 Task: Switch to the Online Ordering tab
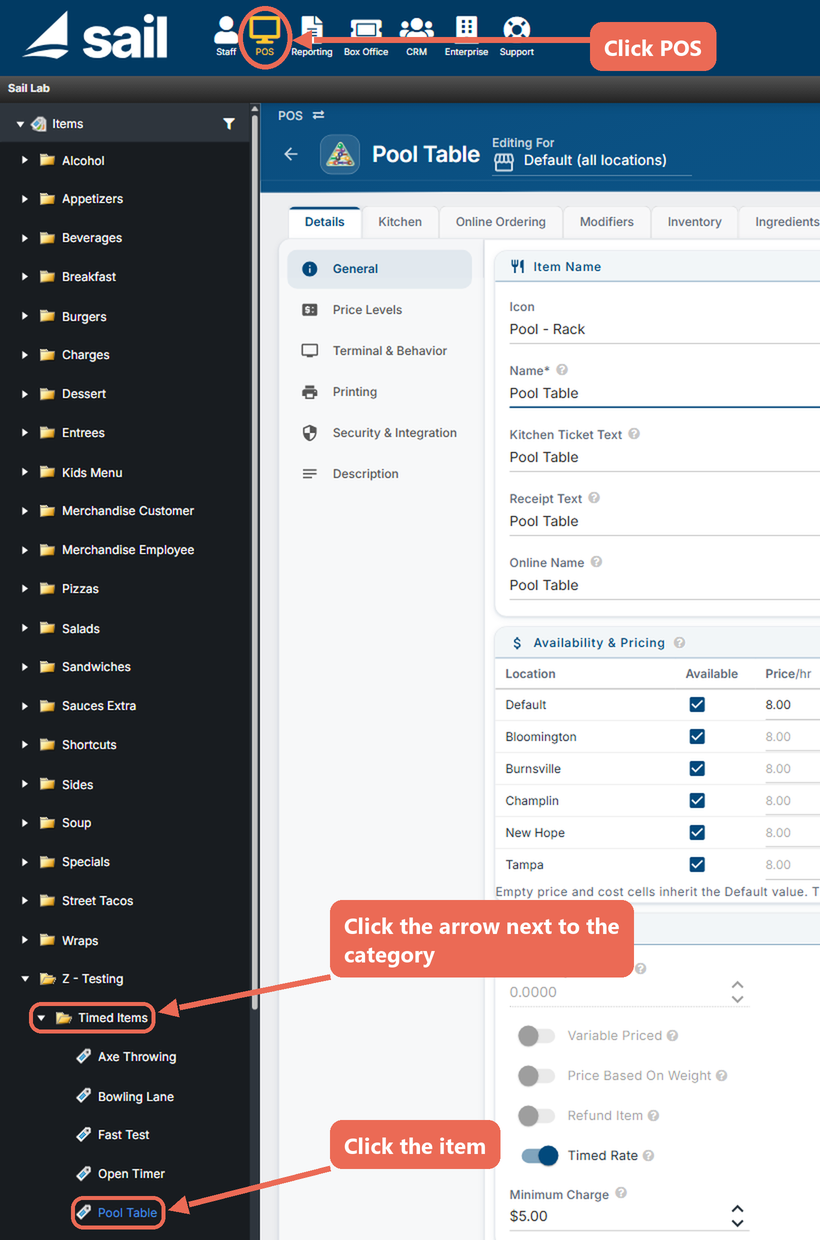(x=501, y=222)
